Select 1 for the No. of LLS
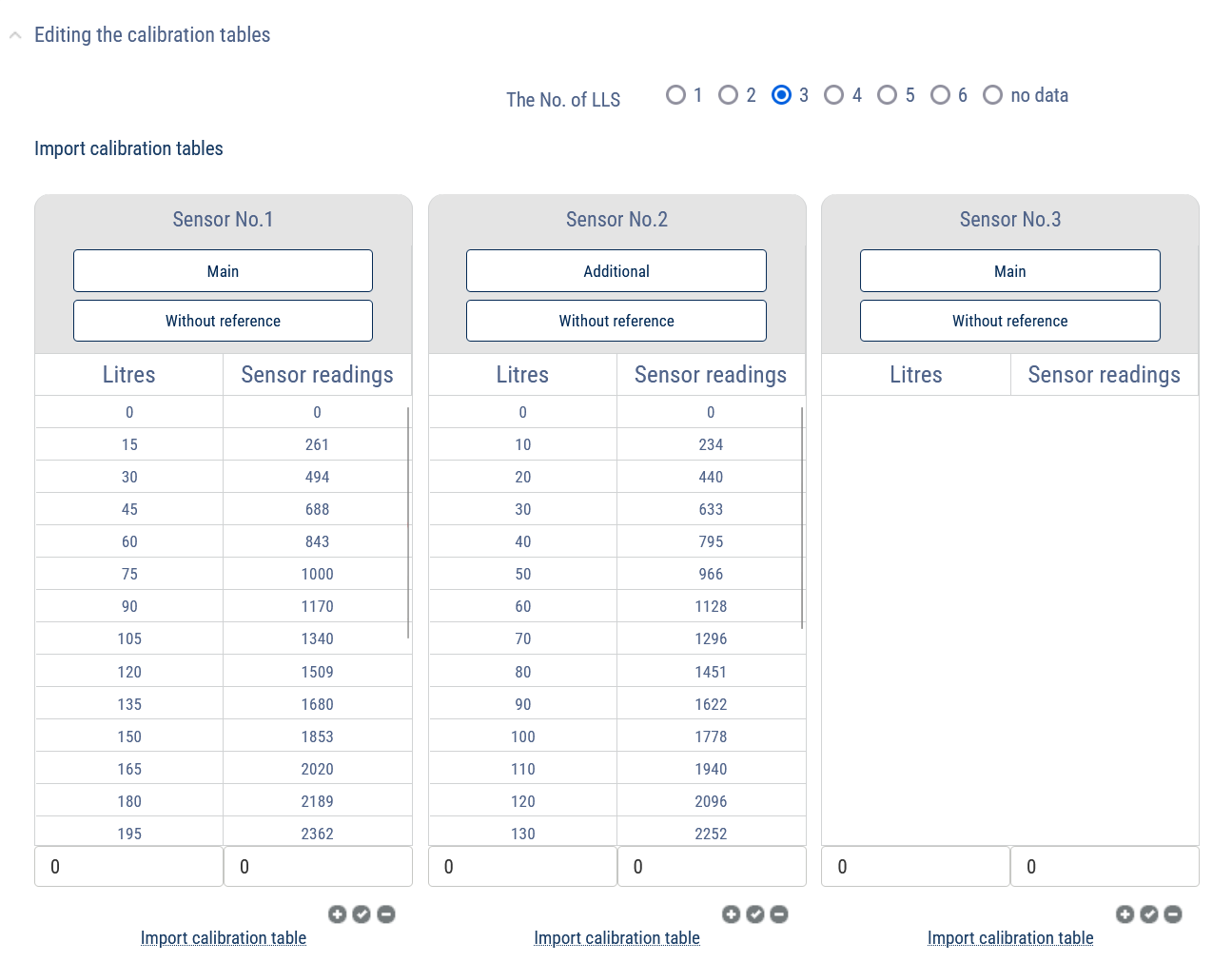Screen dimensions: 1232x962 point(675,95)
